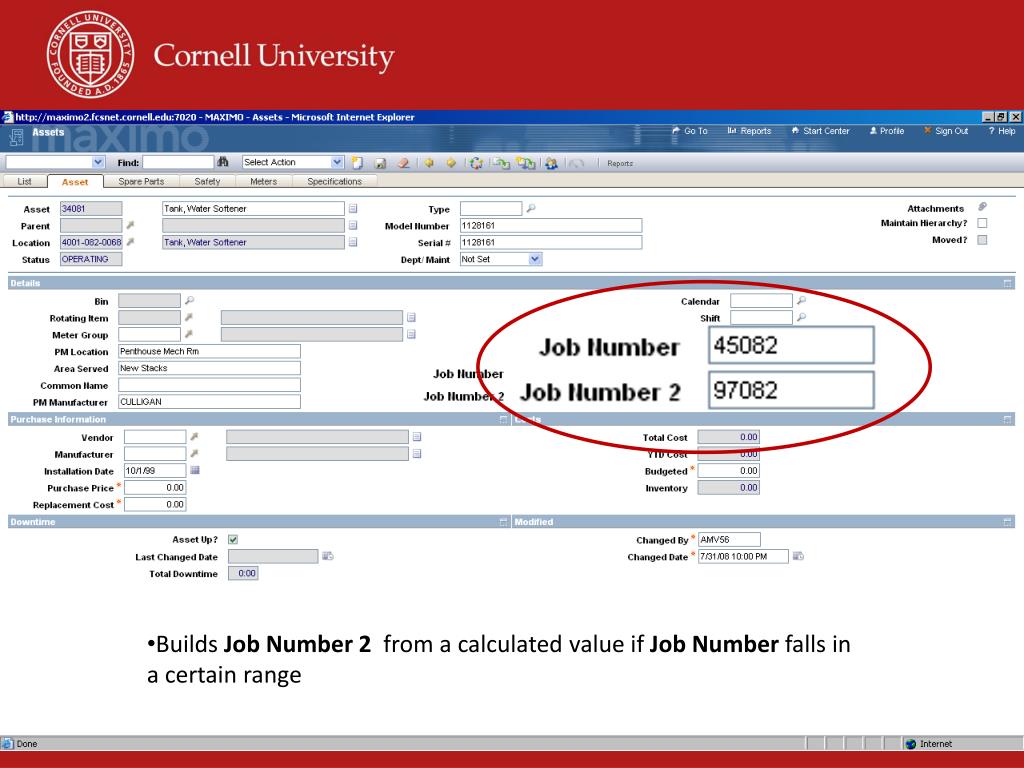Click the PM Manufacturer field CULLIGAN
The image size is (1024, 768).
click(x=210, y=402)
